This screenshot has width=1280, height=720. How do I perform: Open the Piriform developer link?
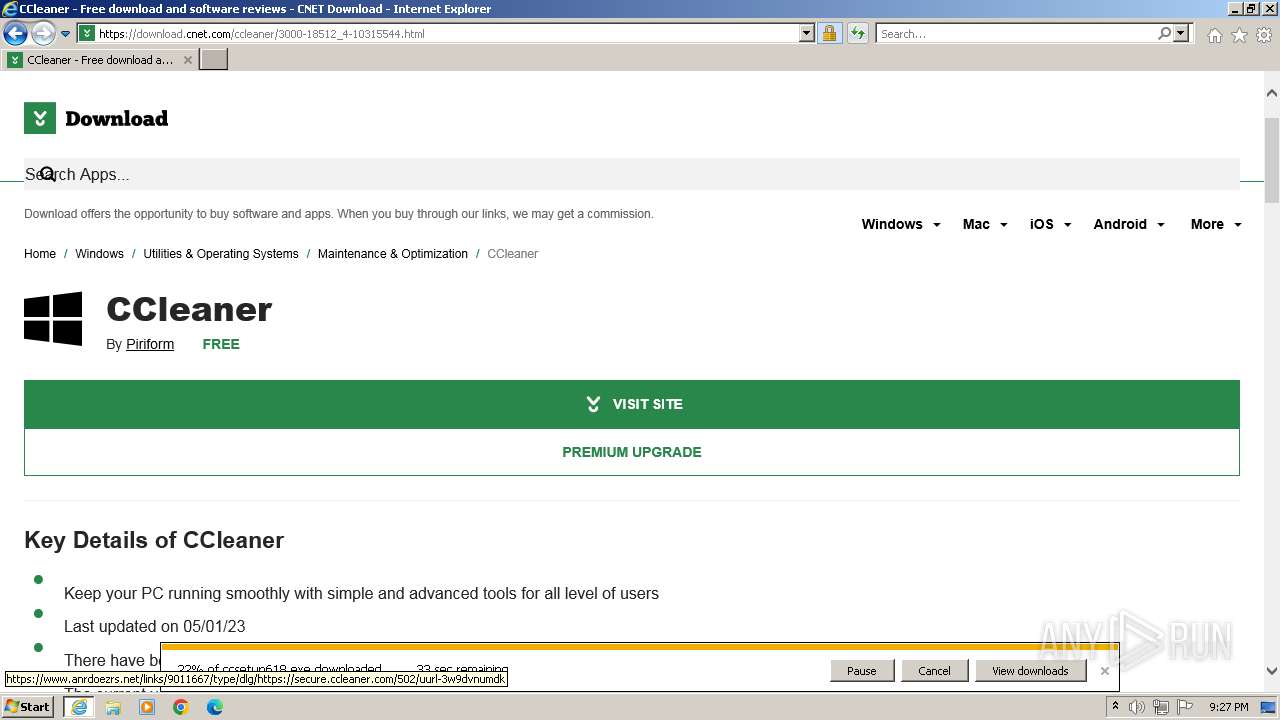pos(150,344)
